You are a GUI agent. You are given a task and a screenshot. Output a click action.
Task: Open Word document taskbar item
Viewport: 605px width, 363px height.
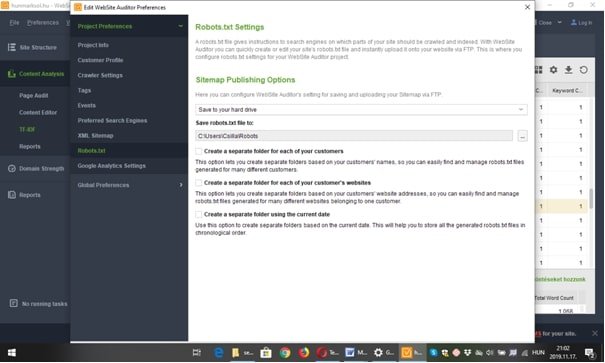point(356,353)
